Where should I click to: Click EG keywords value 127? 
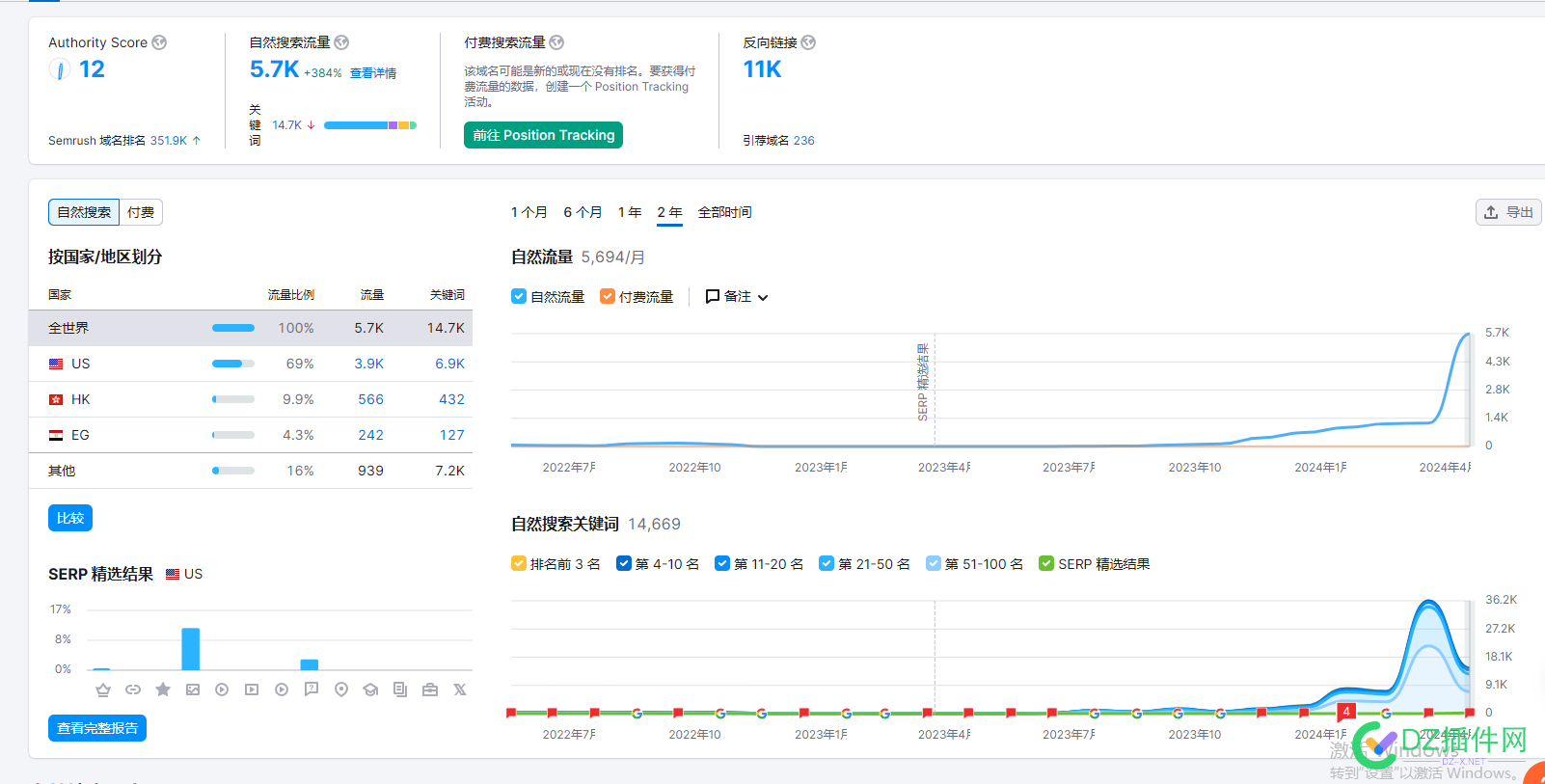pyautogui.click(x=452, y=435)
